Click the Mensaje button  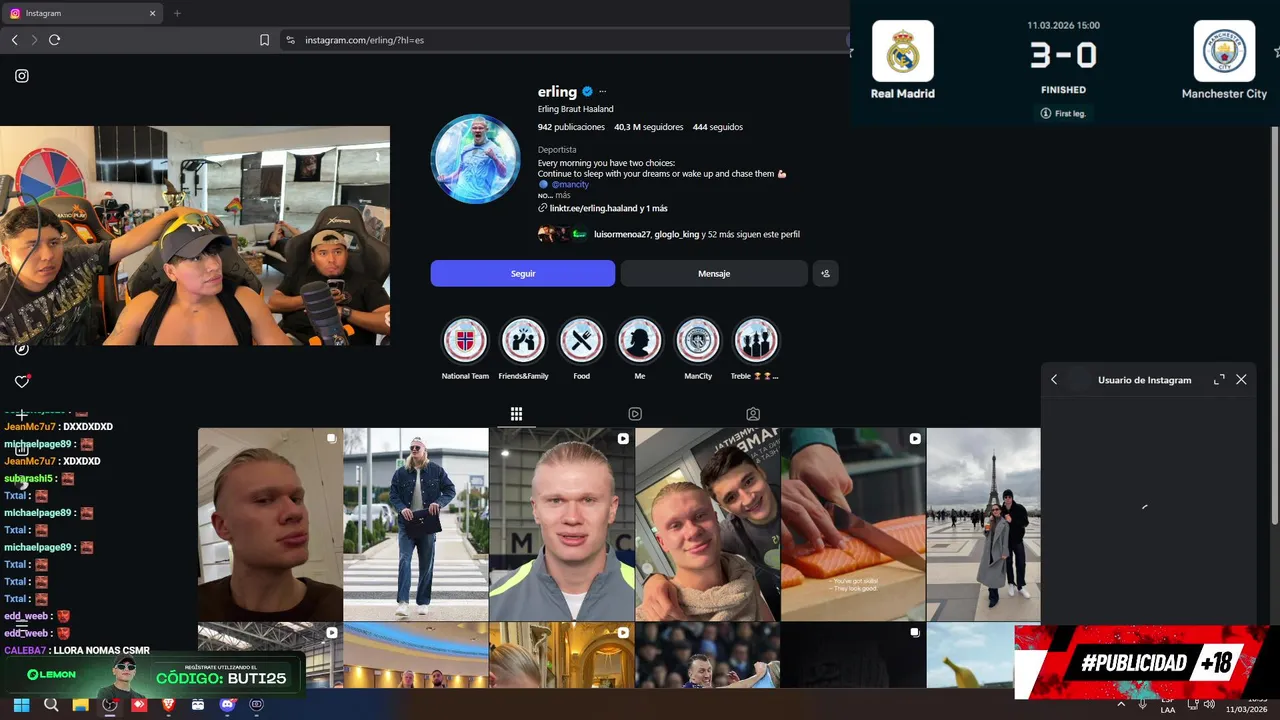[x=714, y=273]
